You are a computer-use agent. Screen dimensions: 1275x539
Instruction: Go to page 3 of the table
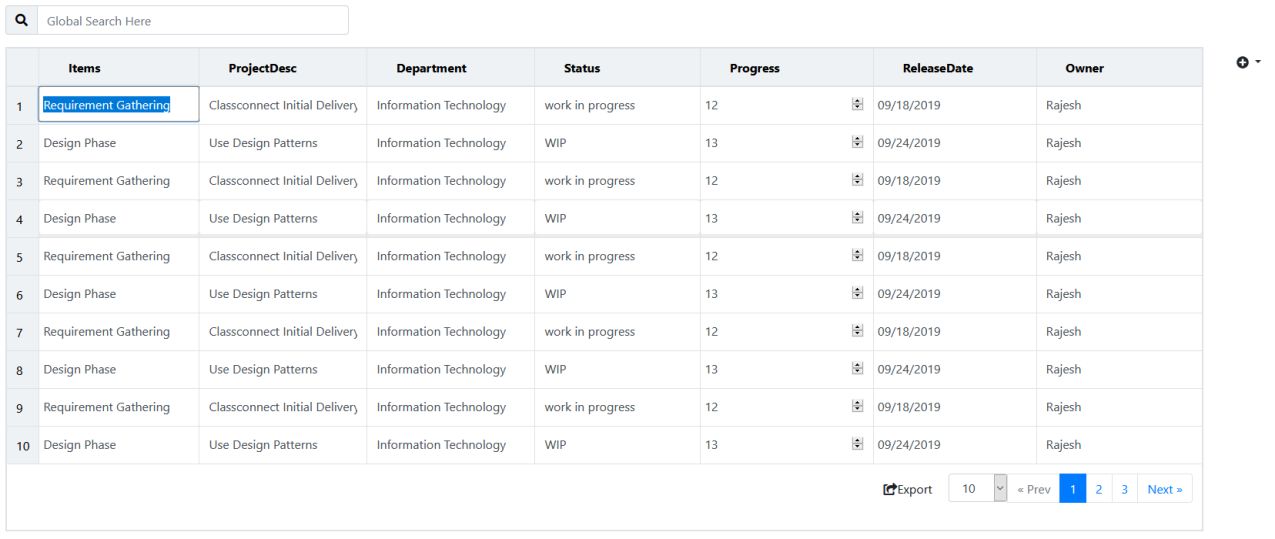[x=1124, y=489]
